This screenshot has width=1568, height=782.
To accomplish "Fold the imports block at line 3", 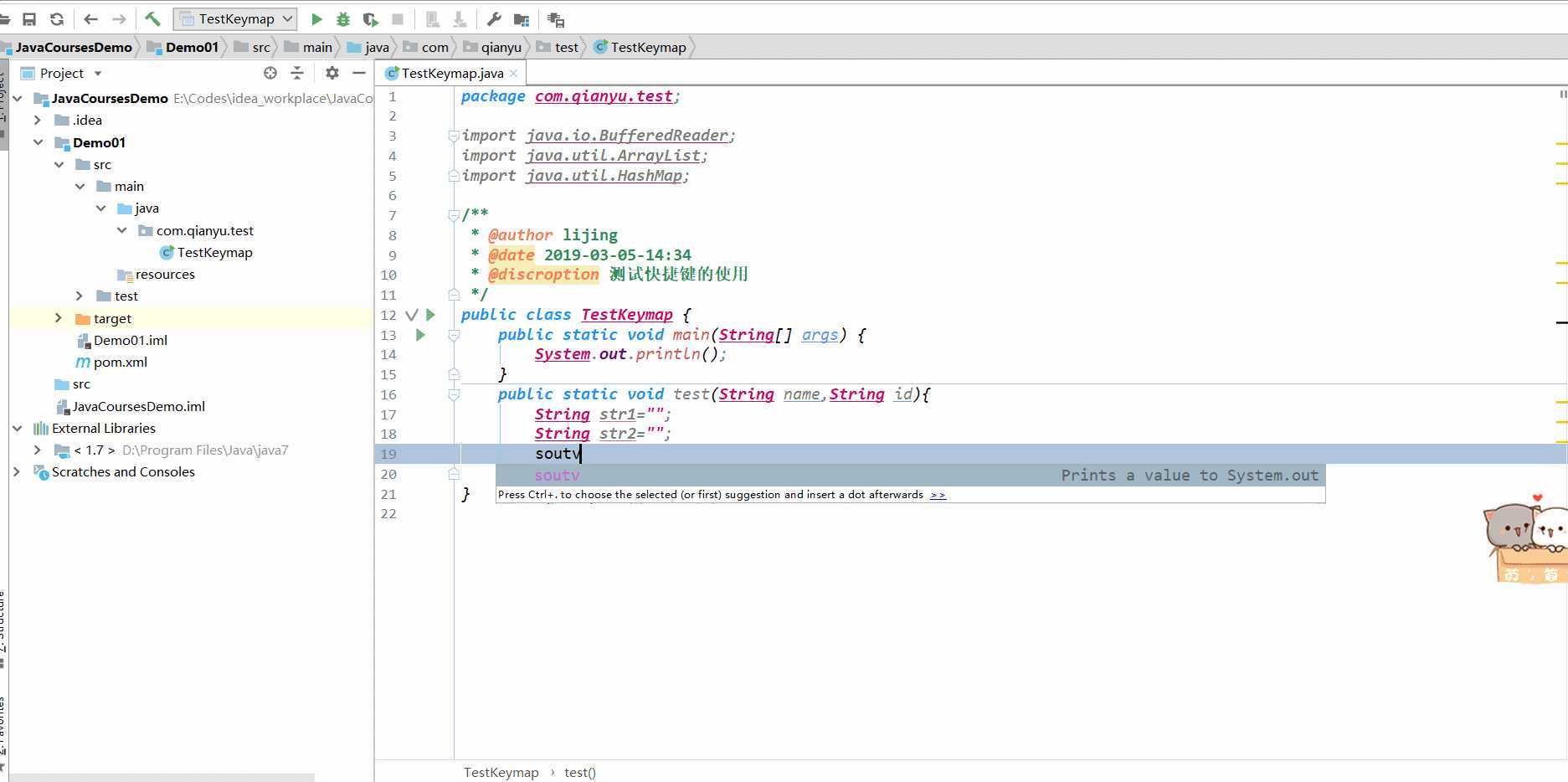I will click(454, 136).
